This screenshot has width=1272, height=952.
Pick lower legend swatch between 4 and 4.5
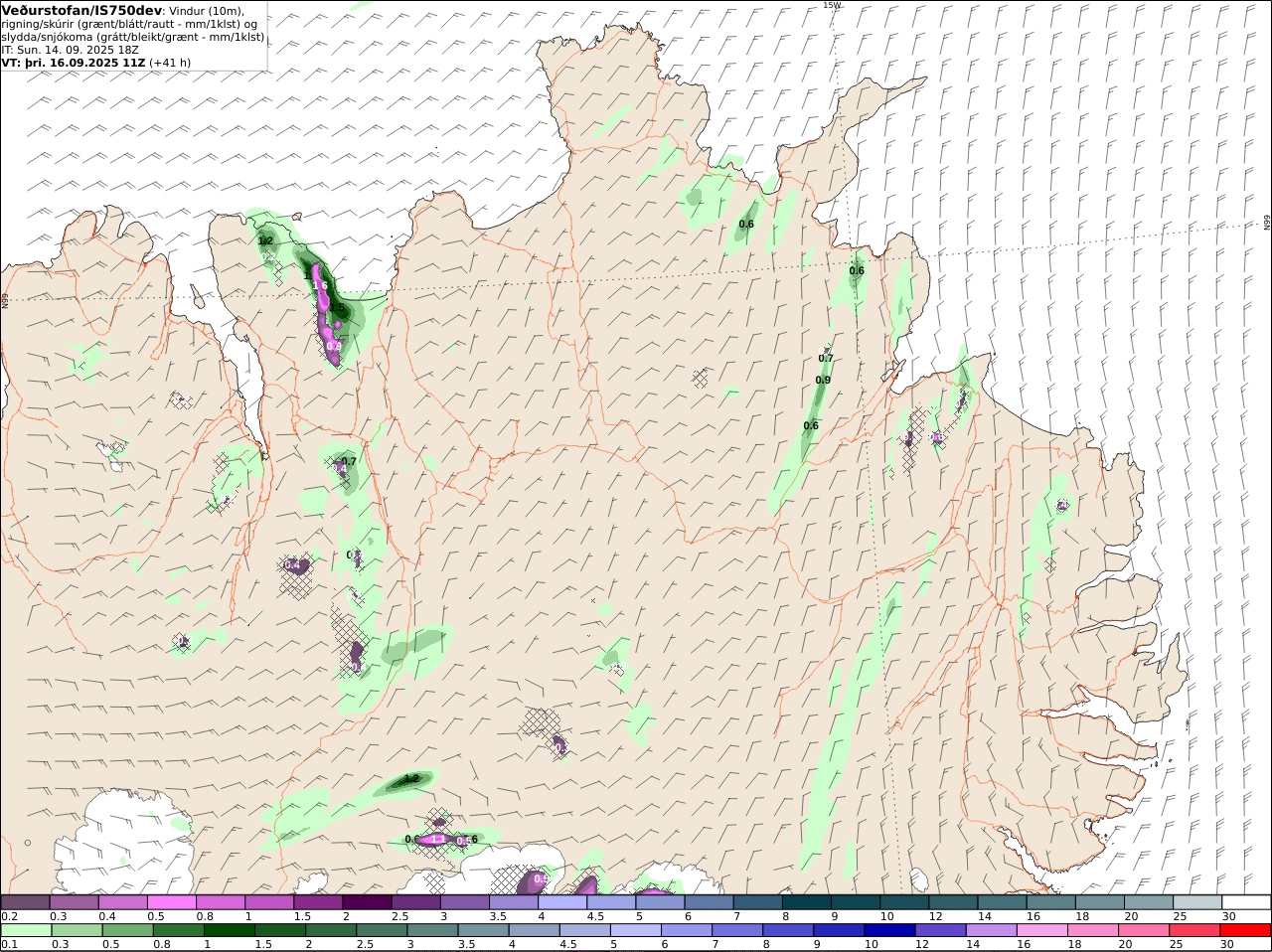click(x=534, y=931)
